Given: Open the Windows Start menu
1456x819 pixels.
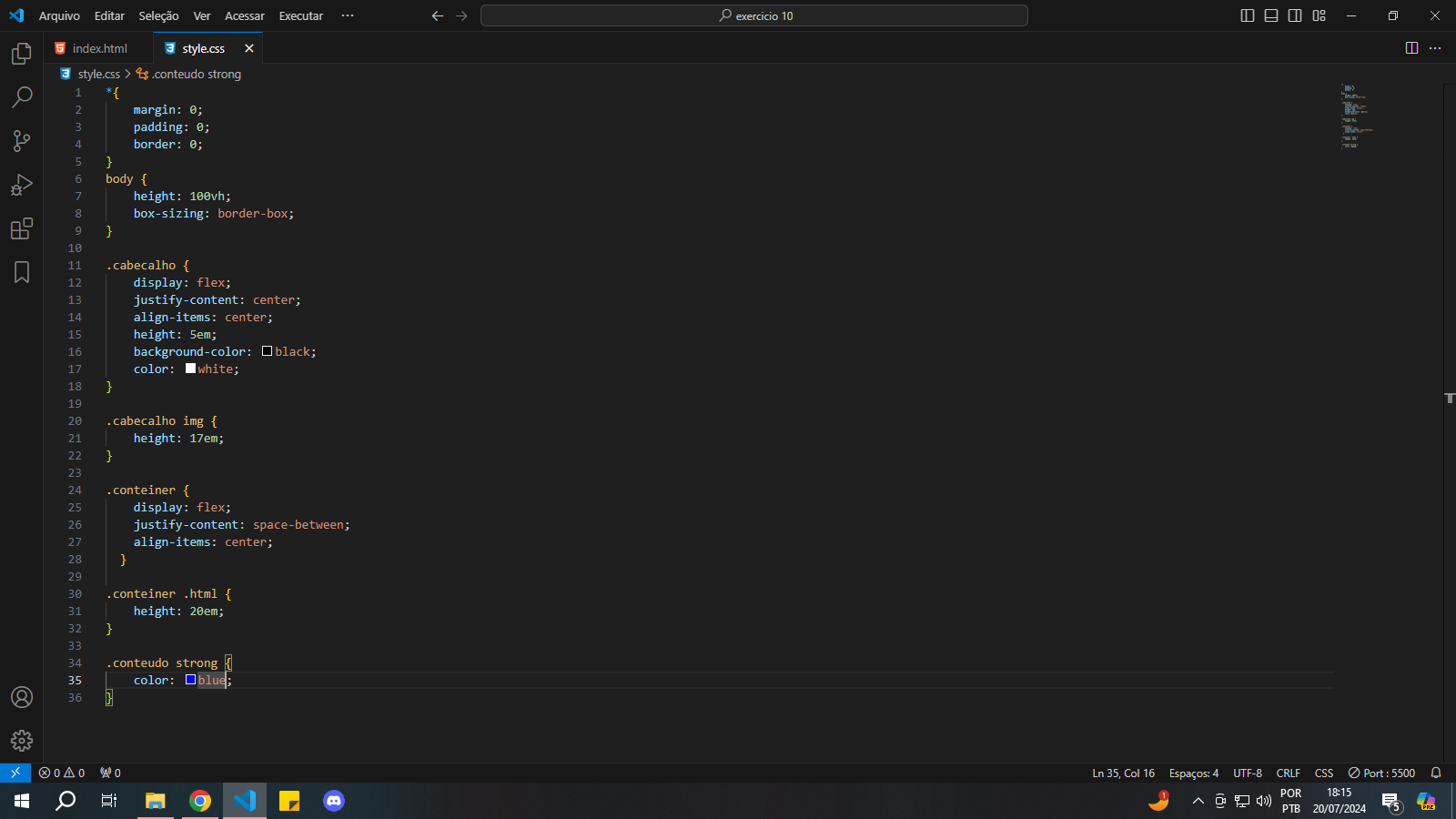Looking at the screenshot, I should [22, 801].
